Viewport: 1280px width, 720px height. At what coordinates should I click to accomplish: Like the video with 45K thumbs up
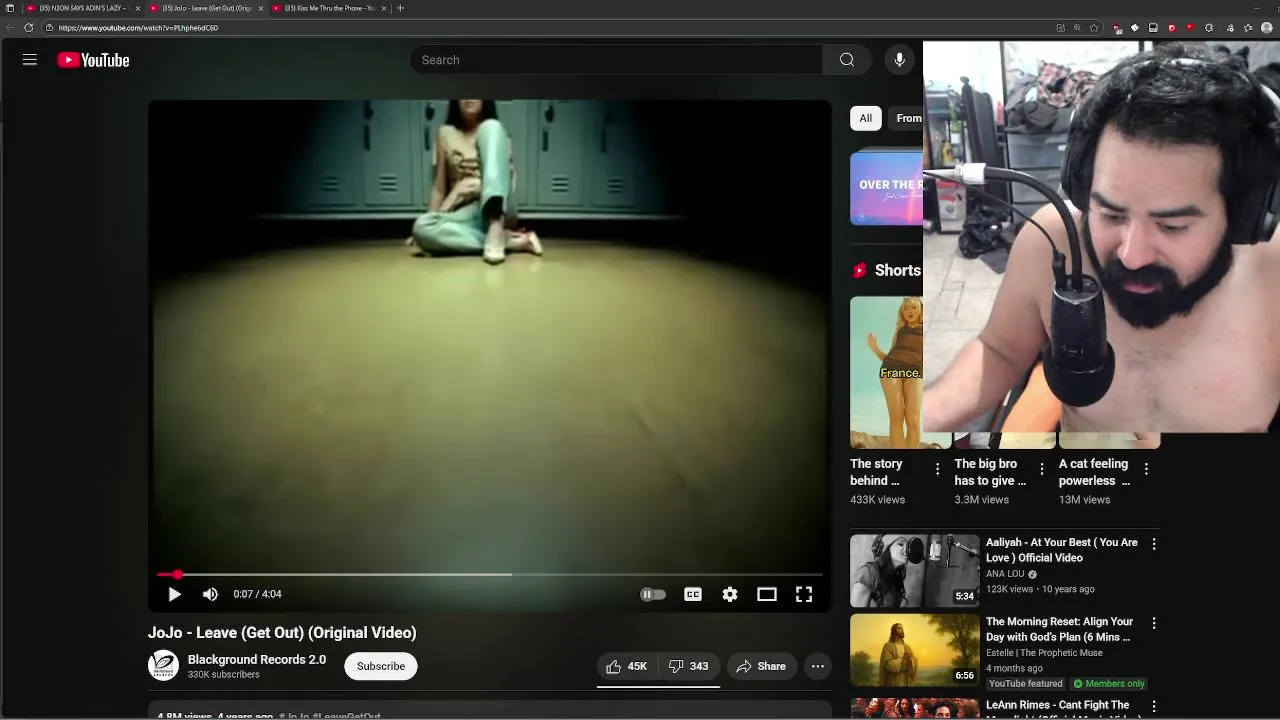(x=626, y=666)
